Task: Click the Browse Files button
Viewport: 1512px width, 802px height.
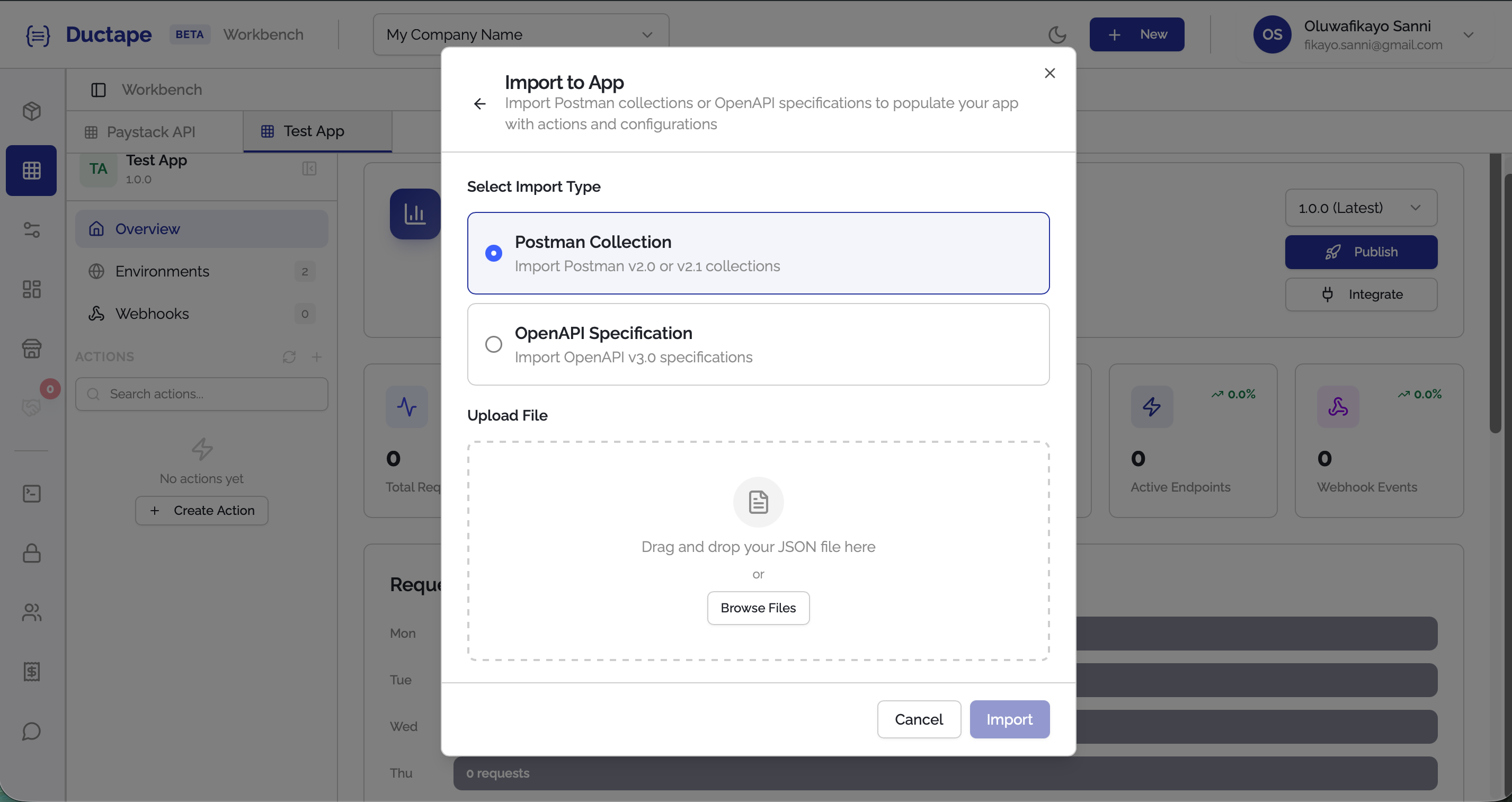Action: [758, 608]
